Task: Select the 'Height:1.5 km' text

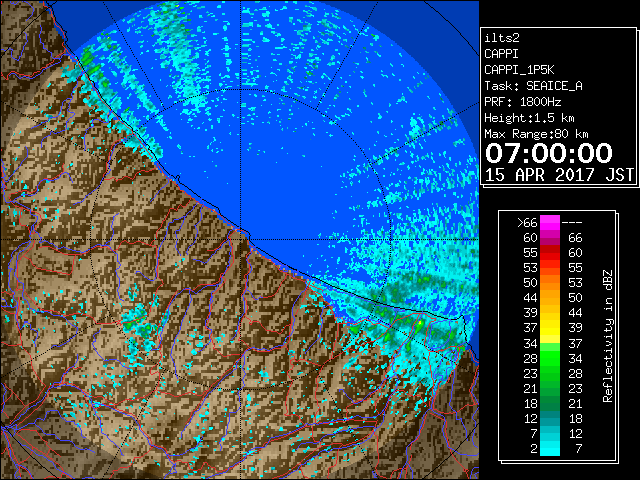Action: 529,118
